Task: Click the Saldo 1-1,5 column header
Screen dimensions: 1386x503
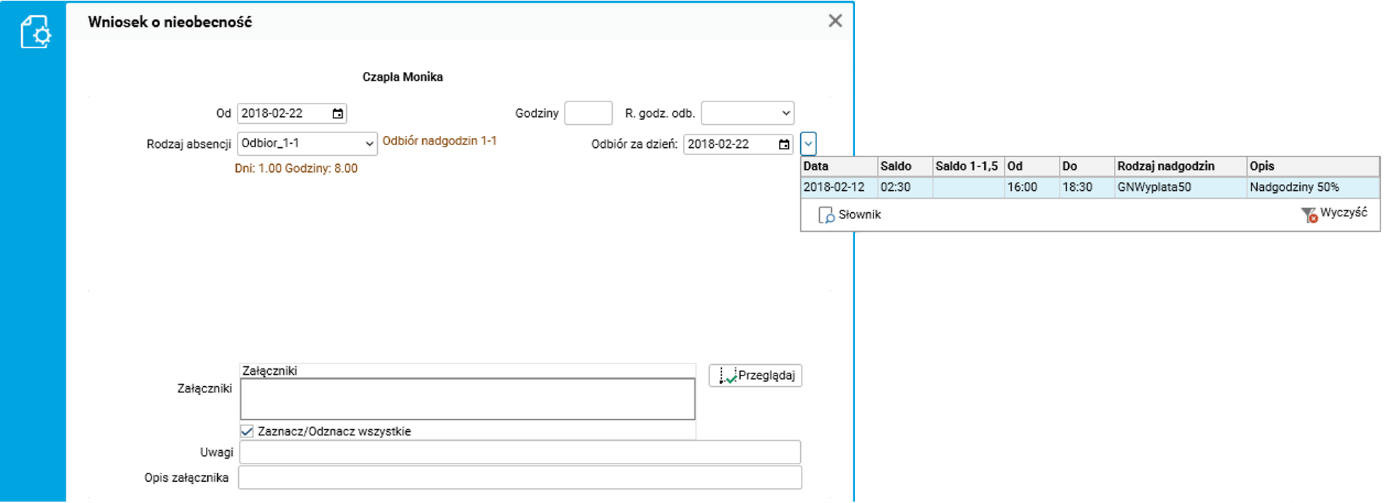Action: (x=967, y=166)
